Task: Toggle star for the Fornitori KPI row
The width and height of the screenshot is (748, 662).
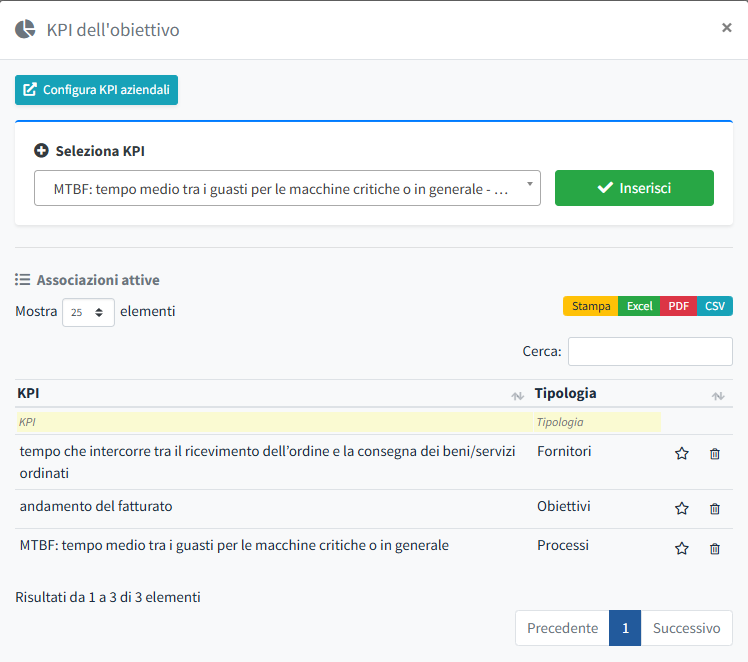Action: tap(682, 453)
